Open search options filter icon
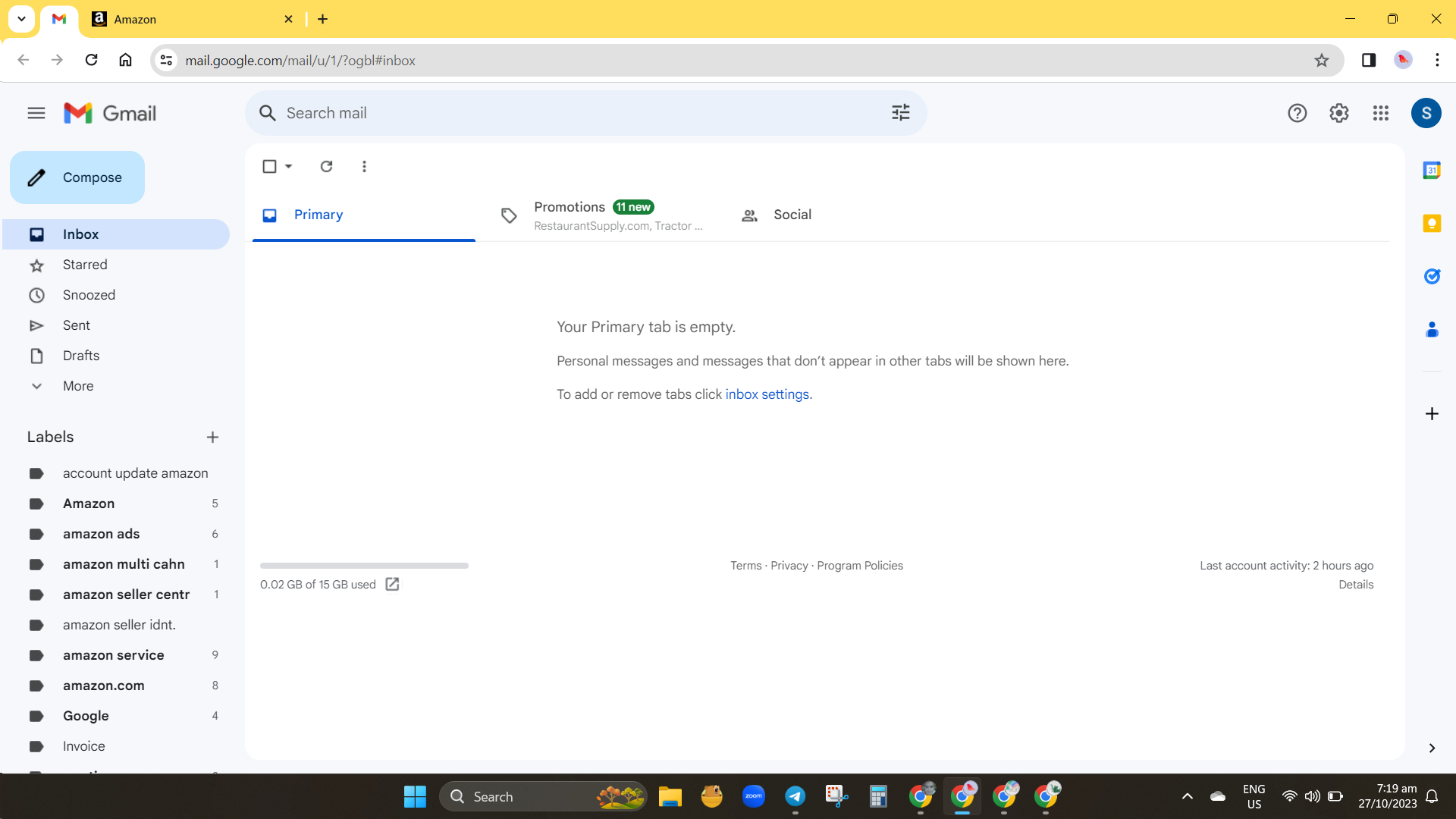 pyautogui.click(x=900, y=113)
